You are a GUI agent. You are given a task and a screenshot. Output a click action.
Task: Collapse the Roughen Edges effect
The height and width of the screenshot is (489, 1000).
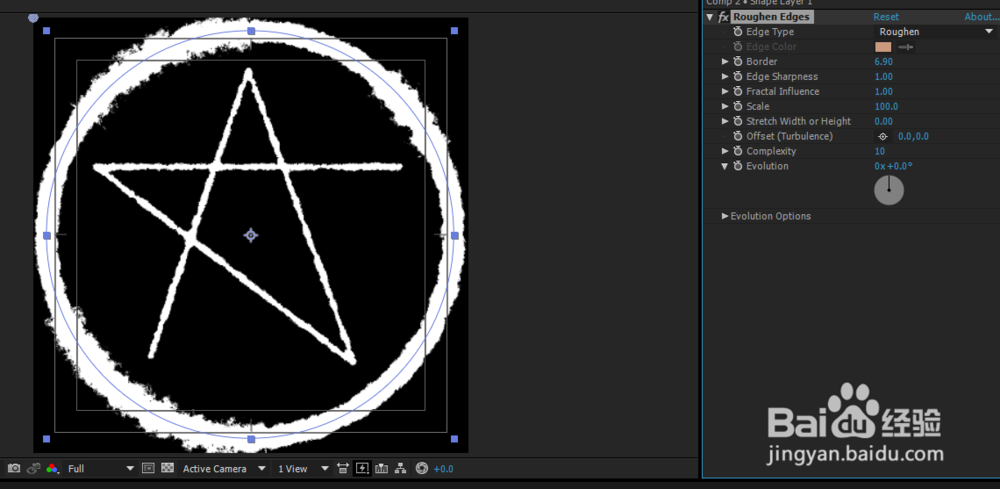[x=710, y=17]
